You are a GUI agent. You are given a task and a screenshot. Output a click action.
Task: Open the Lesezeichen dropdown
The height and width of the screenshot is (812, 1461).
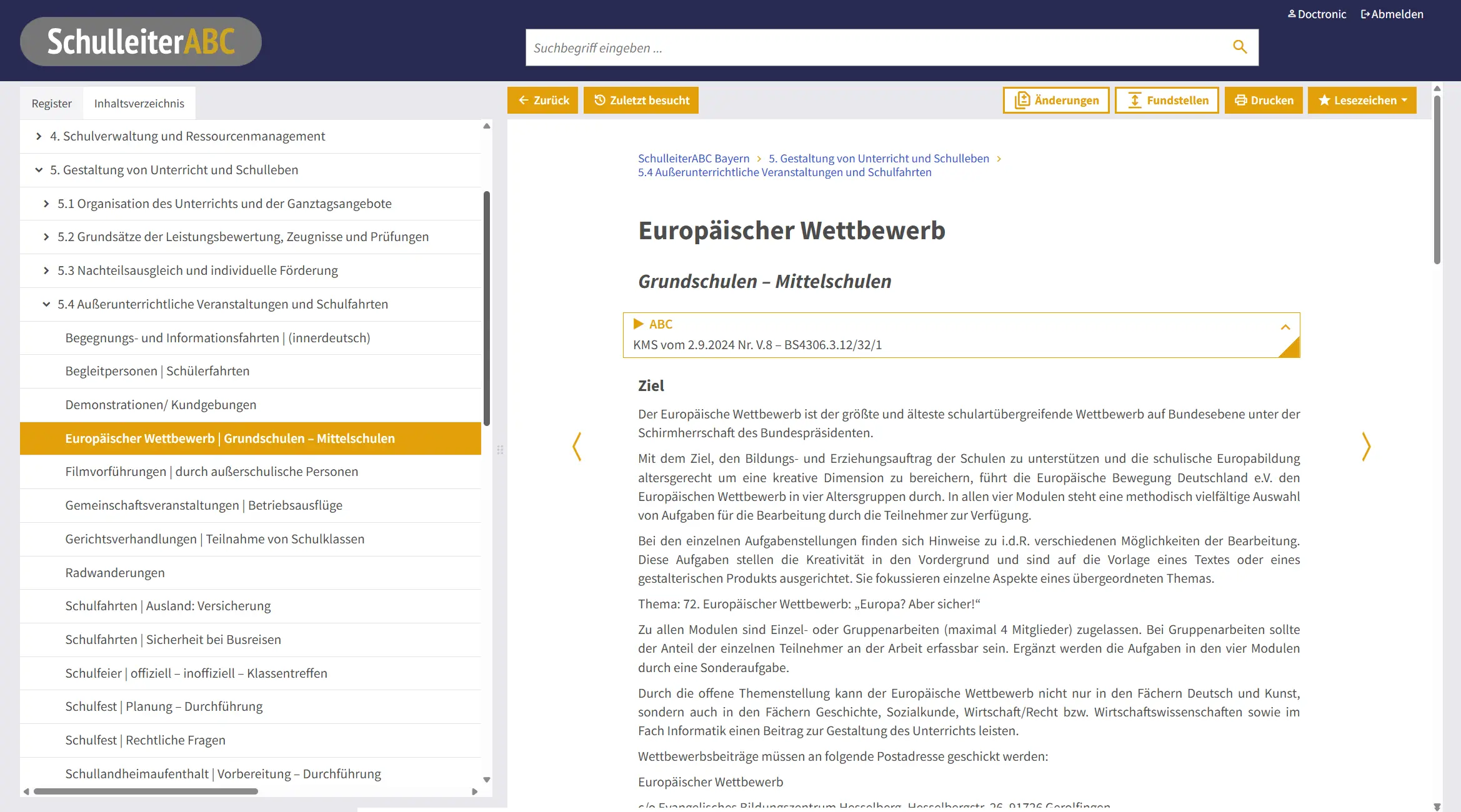point(1362,100)
